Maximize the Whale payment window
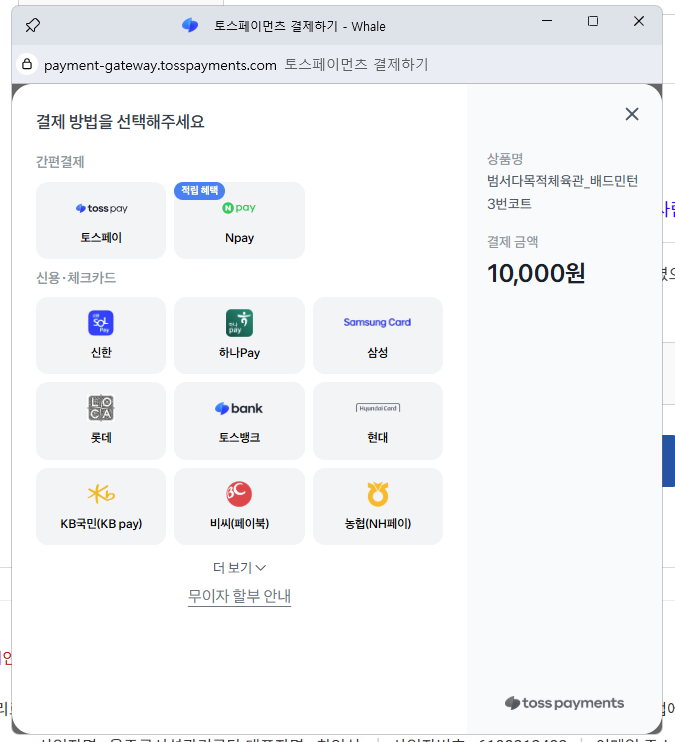Viewport: 675px width, 742px height. click(x=593, y=21)
